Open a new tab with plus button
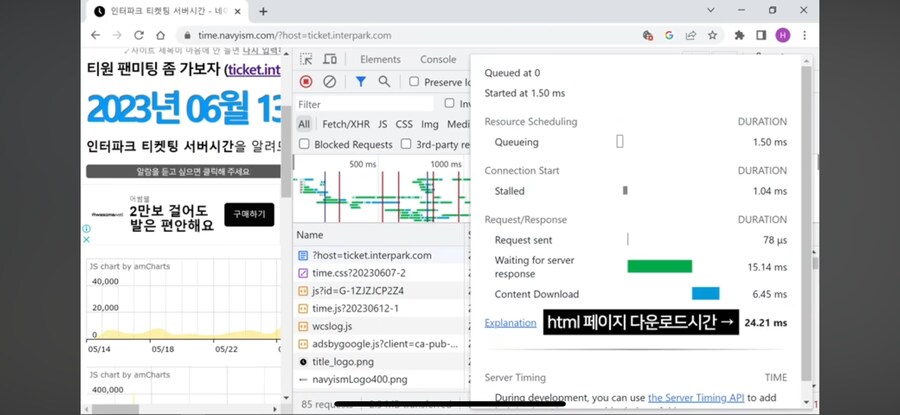Image resolution: width=900 pixels, height=415 pixels. pyautogui.click(x=263, y=11)
